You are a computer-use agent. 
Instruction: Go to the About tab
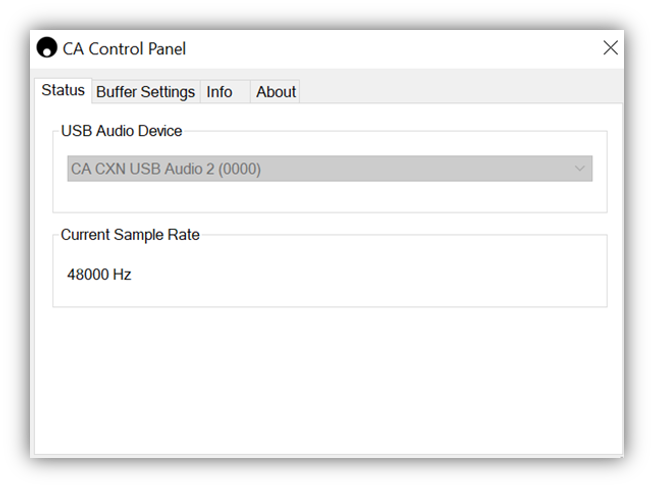(x=276, y=92)
